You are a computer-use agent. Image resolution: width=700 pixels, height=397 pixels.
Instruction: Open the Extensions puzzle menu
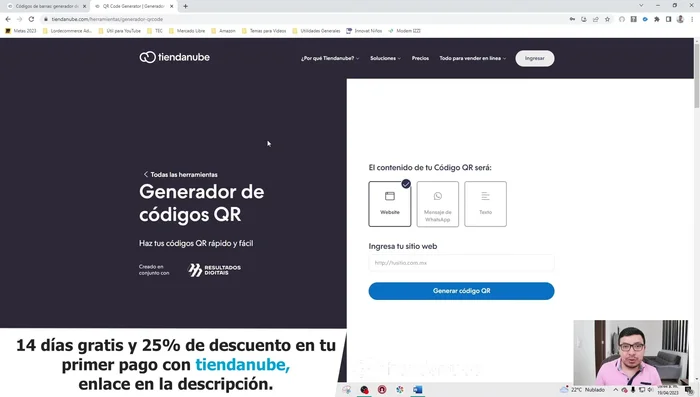click(x=657, y=19)
